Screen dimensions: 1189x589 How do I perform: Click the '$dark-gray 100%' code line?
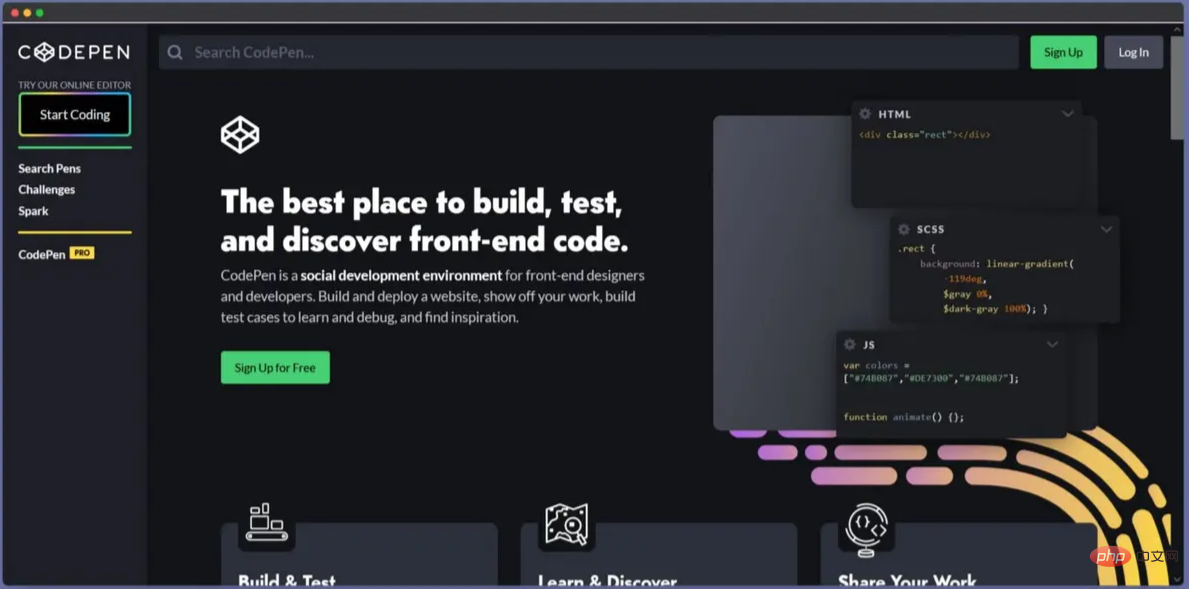[x=994, y=309]
